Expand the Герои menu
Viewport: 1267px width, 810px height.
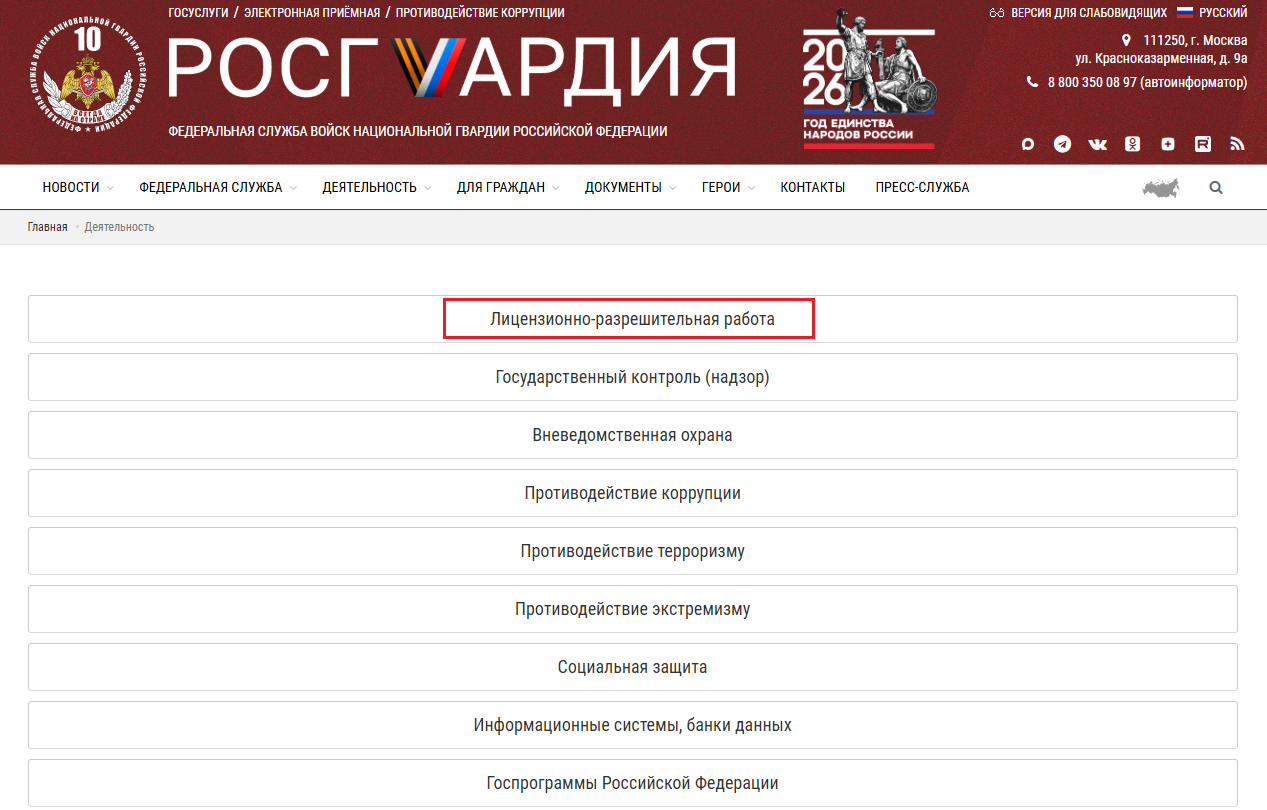tap(729, 187)
